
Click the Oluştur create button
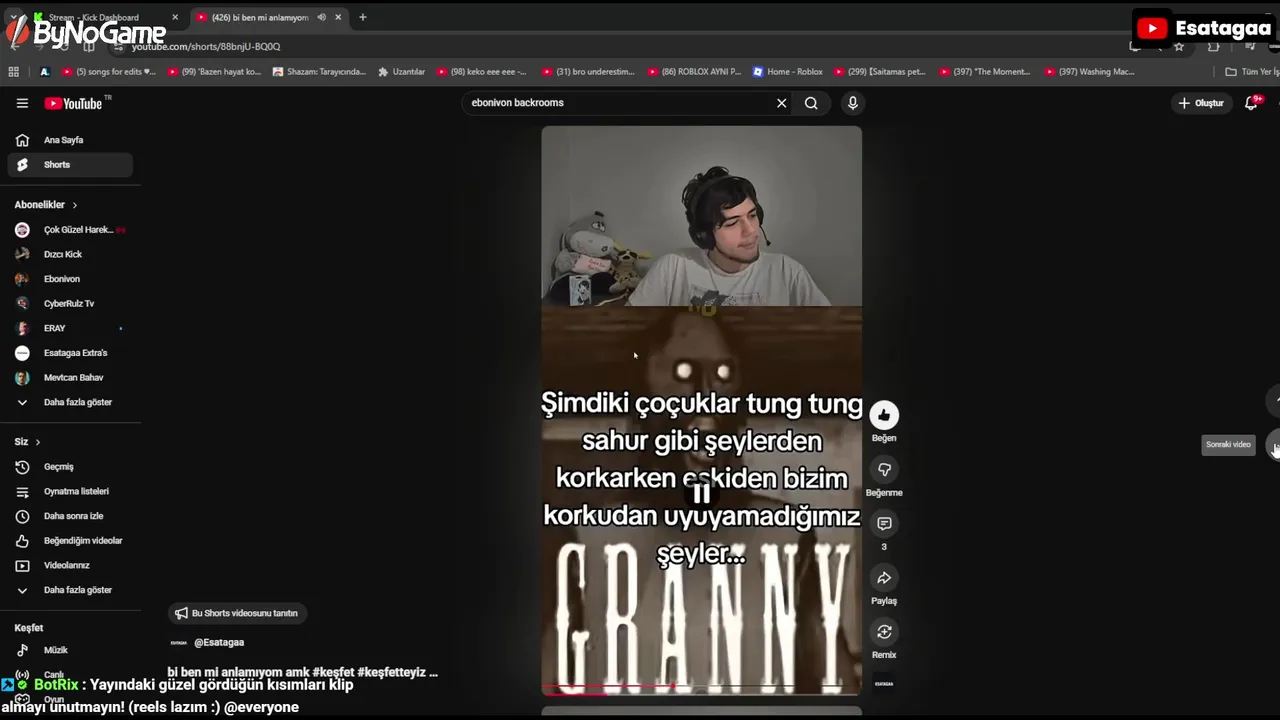[1201, 103]
